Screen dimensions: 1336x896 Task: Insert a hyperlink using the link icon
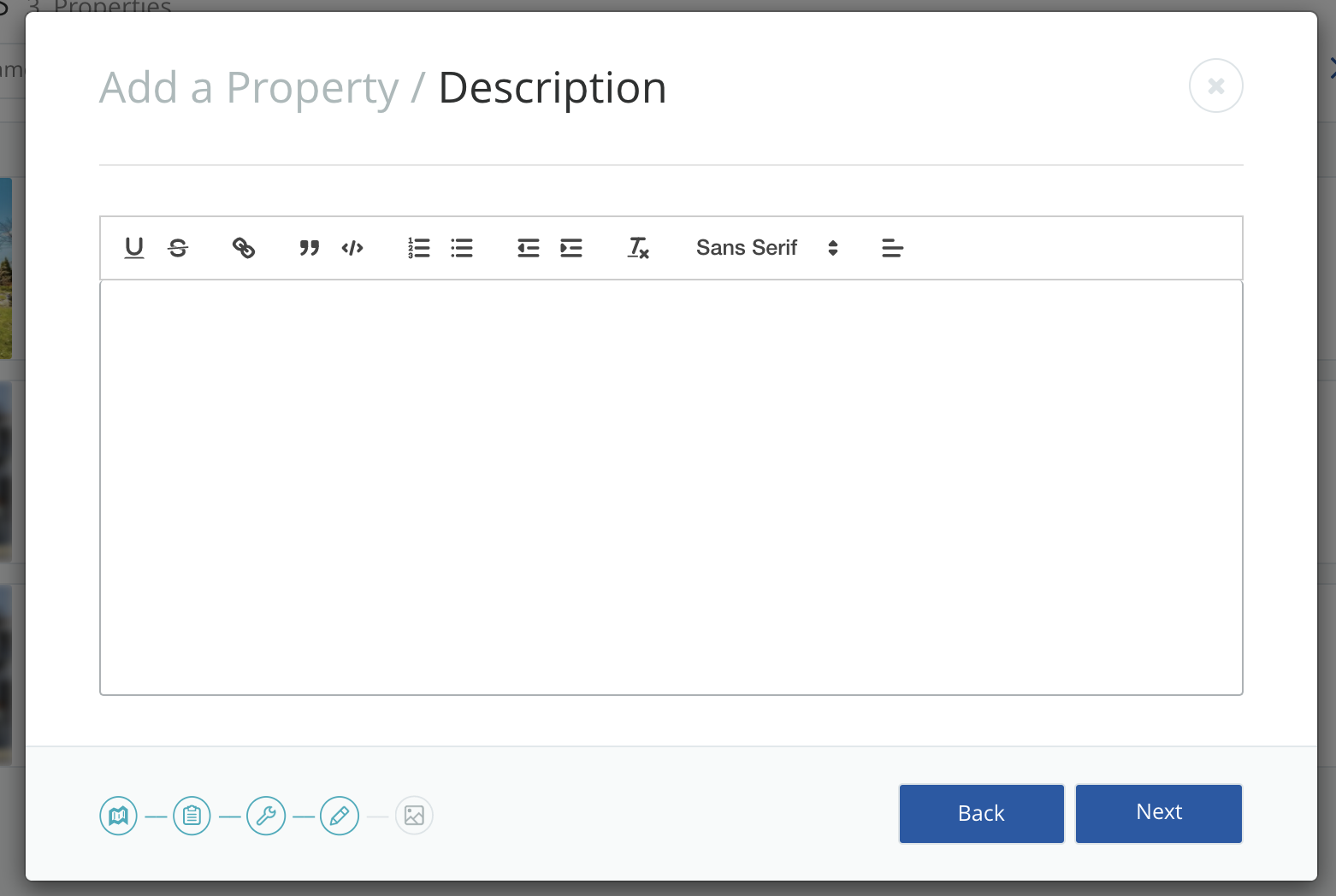pos(244,248)
